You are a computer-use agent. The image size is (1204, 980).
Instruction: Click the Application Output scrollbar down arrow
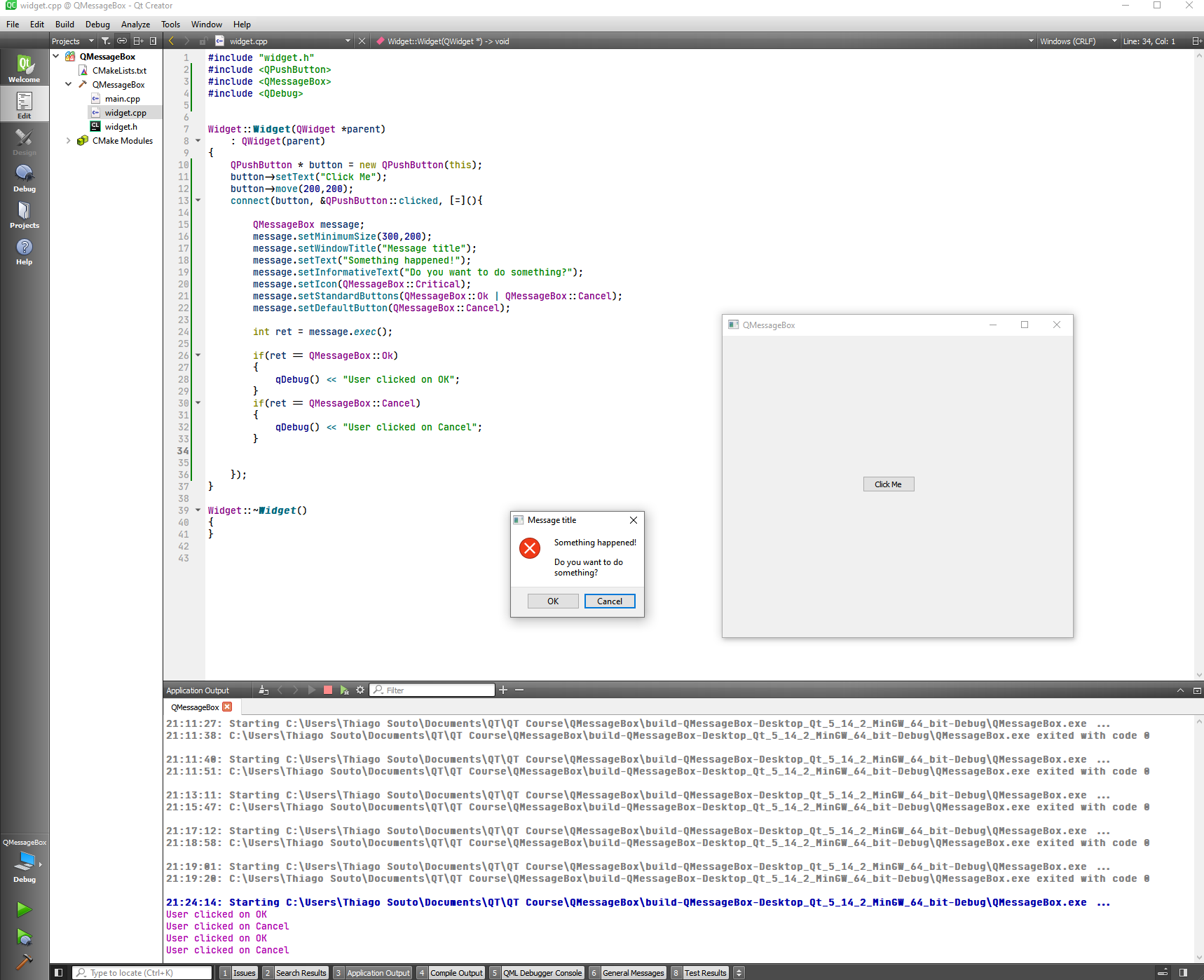pos(1198,958)
